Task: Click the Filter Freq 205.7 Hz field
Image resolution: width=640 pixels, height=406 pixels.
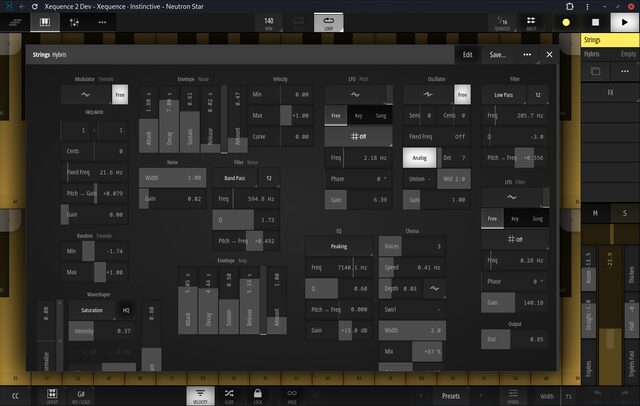Action: [515, 115]
